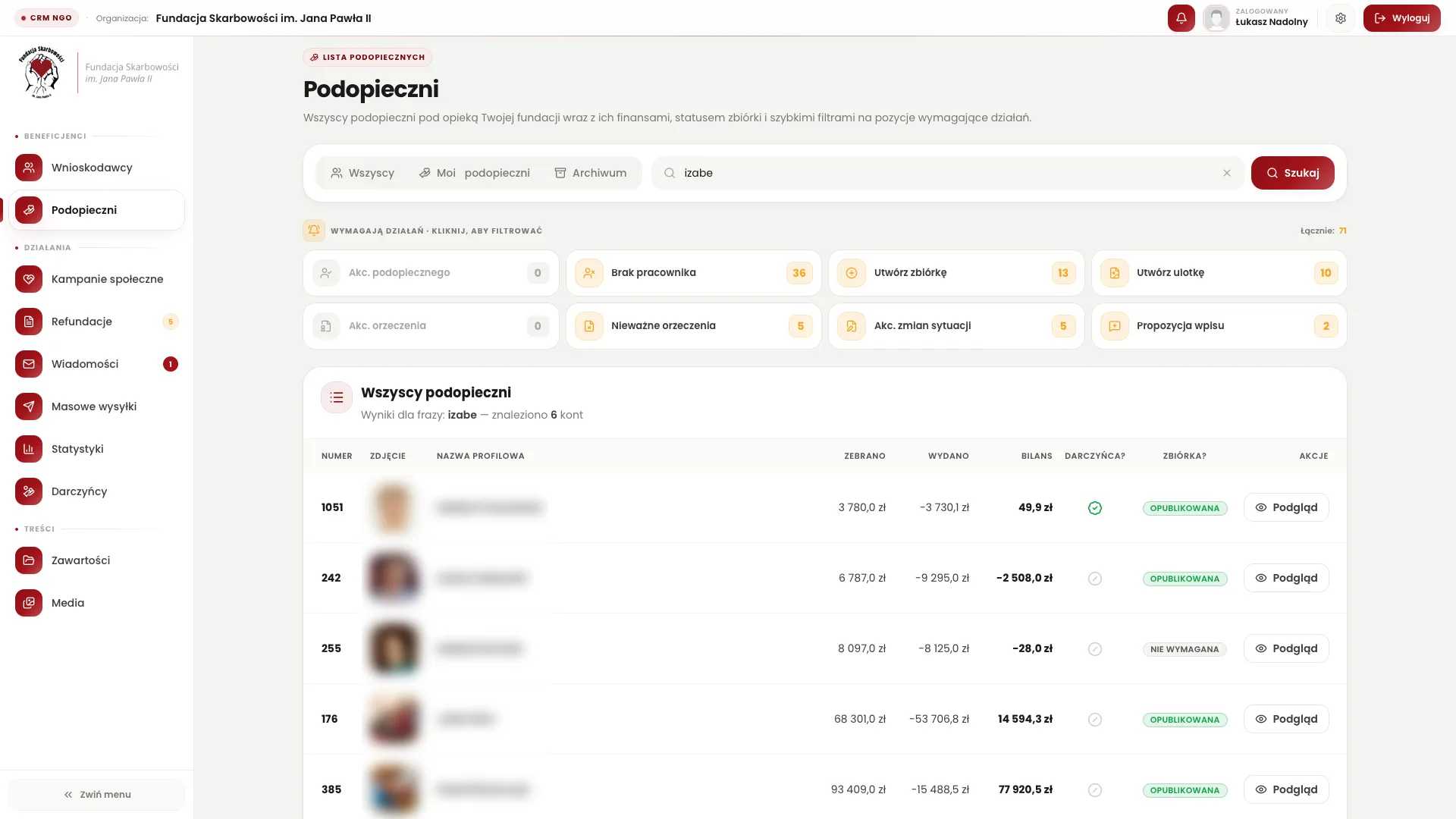
Task: Click NIE WYMAGANA badge in row 255
Action: (x=1185, y=649)
